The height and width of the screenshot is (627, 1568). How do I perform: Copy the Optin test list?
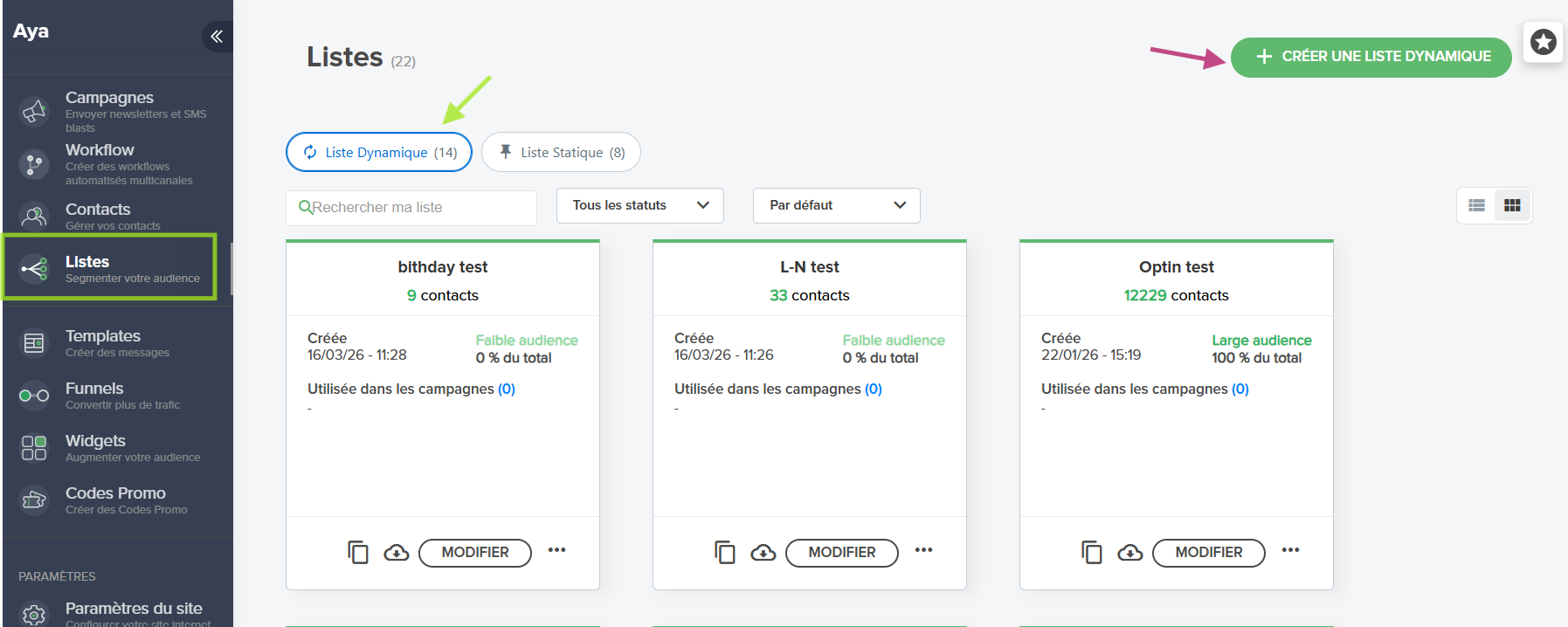point(1091,552)
